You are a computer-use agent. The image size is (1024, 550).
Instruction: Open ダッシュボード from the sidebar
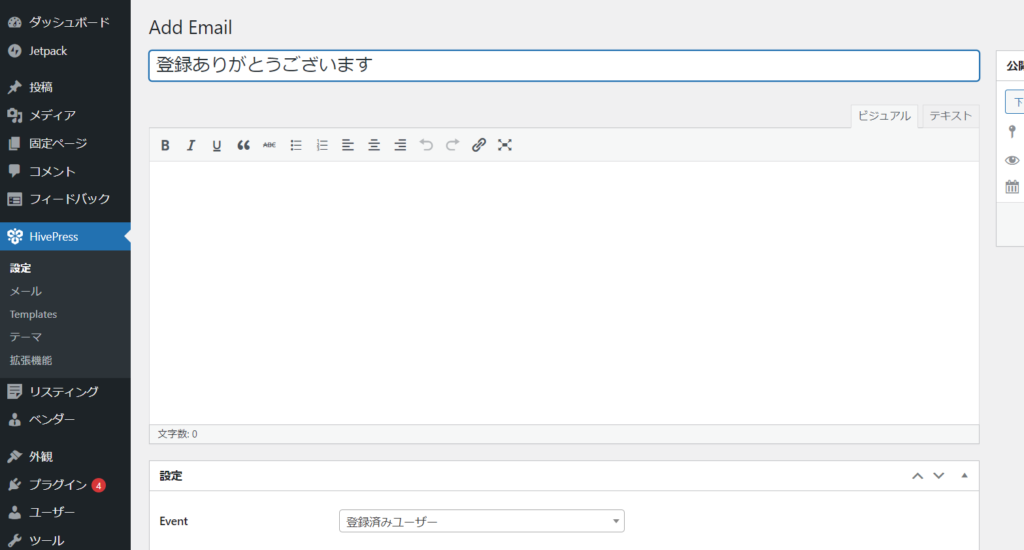point(69,22)
